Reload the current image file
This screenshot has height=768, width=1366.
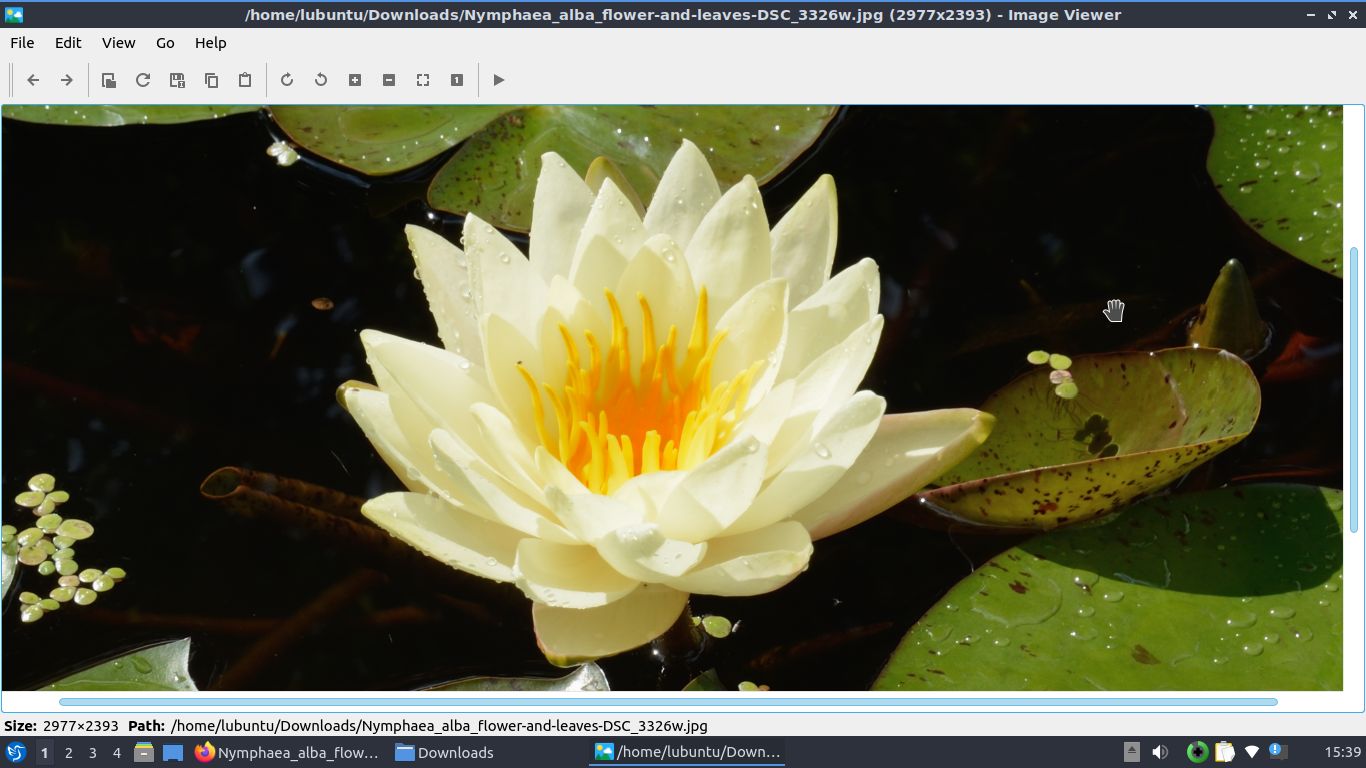pos(143,80)
